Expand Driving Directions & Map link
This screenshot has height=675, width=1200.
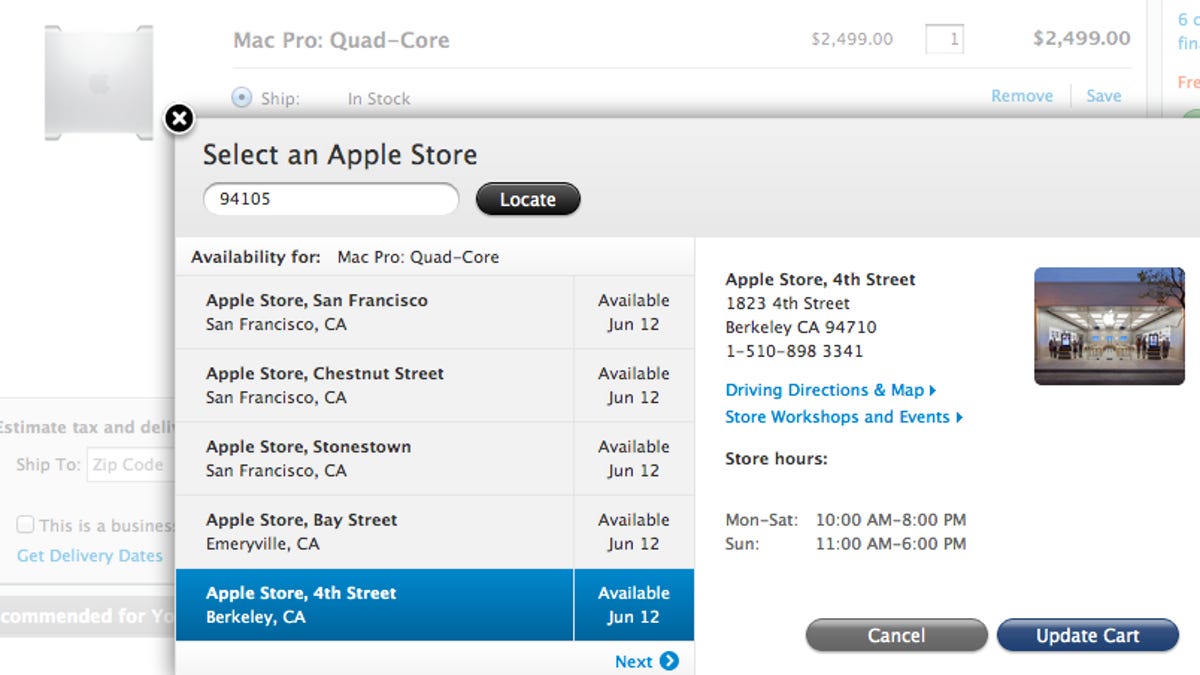point(829,390)
